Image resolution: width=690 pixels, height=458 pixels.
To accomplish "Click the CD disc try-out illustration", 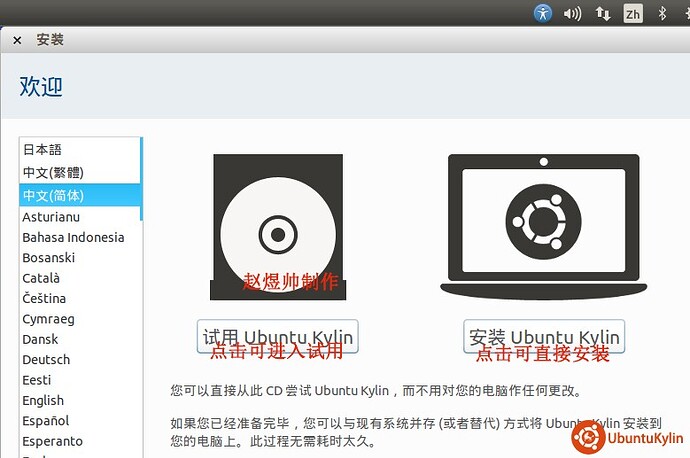I will click(x=278, y=227).
